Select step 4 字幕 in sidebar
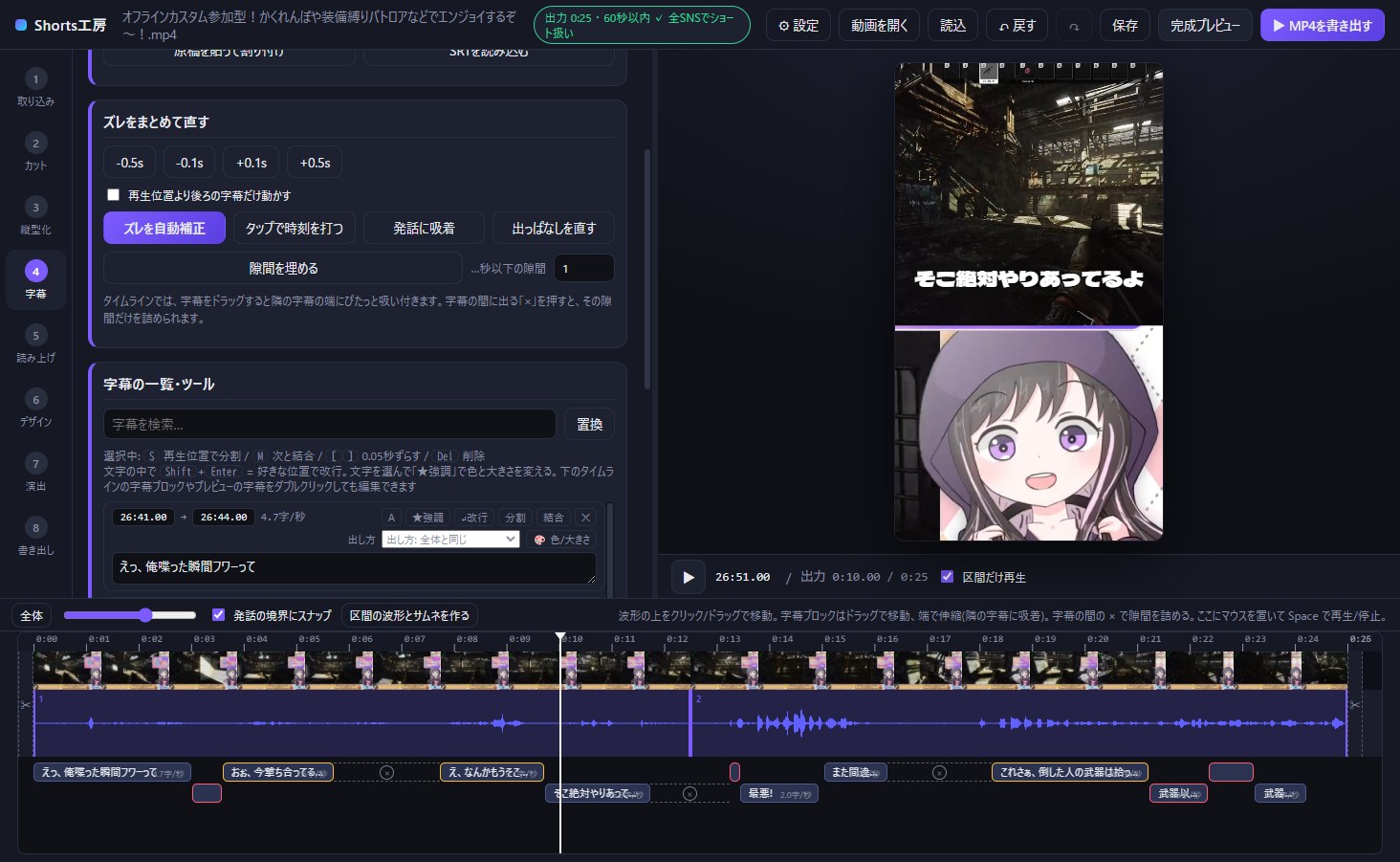This screenshot has width=1400, height=862. (x=35, y=280)
